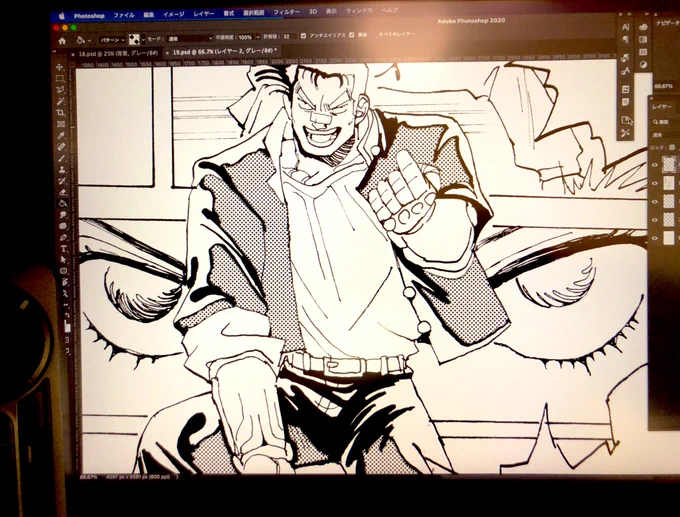Select the Hand tool
The height and width of the screenshot is (517, 680).
[65, 282]
